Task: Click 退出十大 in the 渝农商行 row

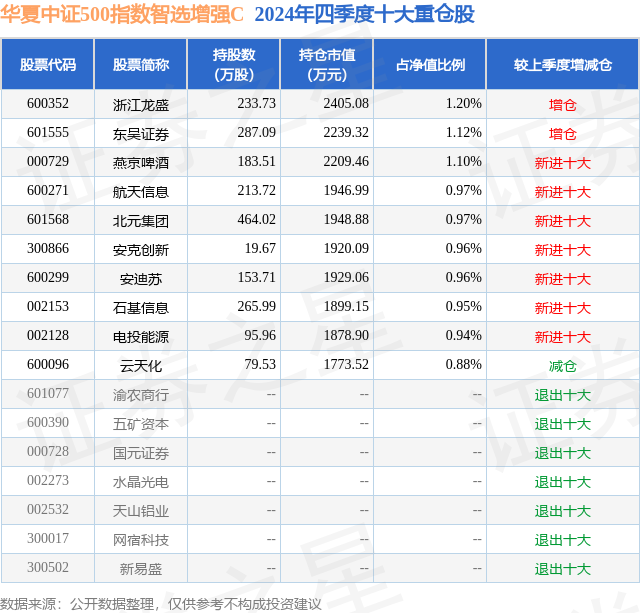Action: point(563,395)
